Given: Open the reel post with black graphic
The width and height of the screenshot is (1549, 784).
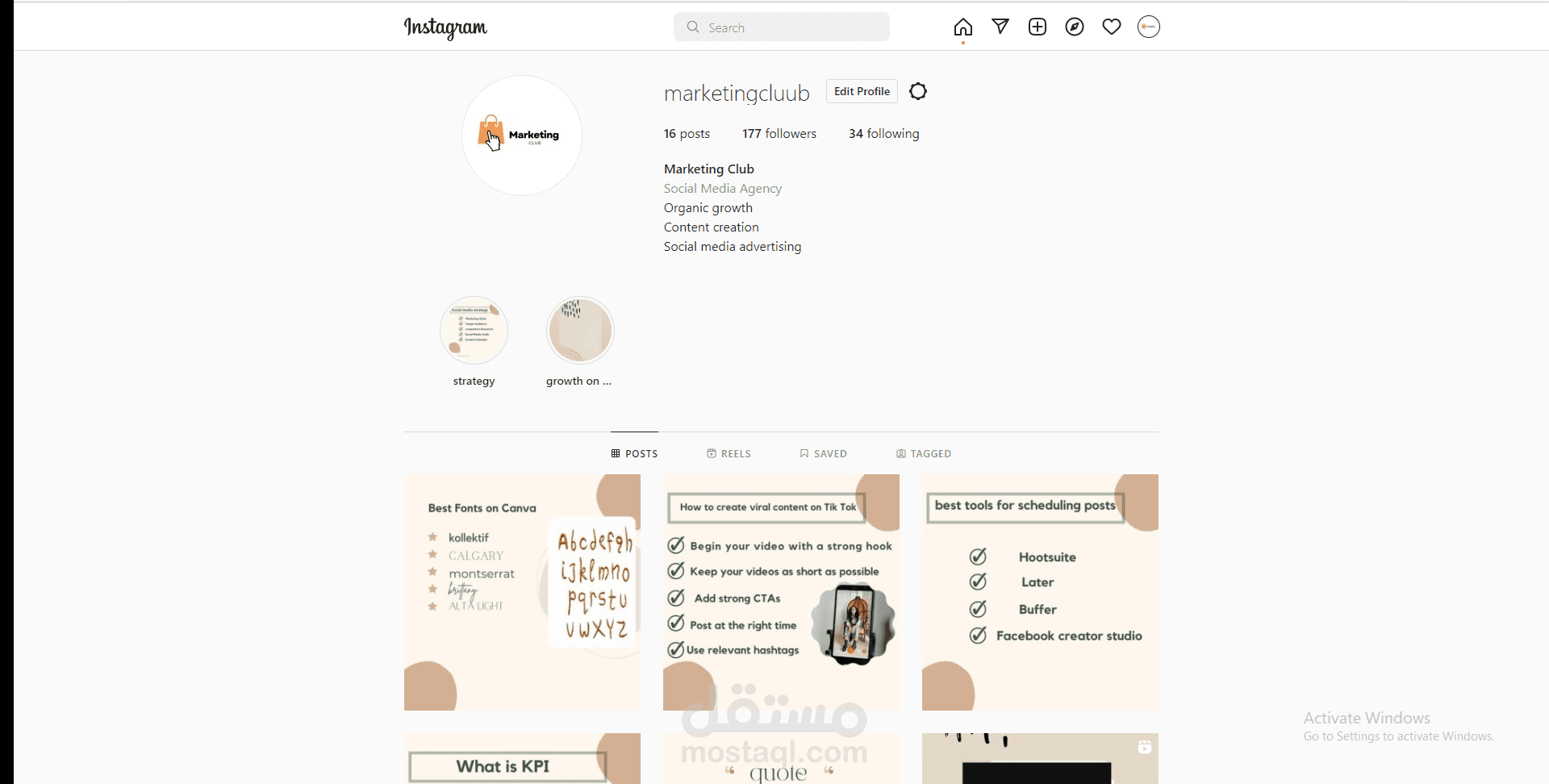Looking at the screenshot, I should [x=1040, y=758].
